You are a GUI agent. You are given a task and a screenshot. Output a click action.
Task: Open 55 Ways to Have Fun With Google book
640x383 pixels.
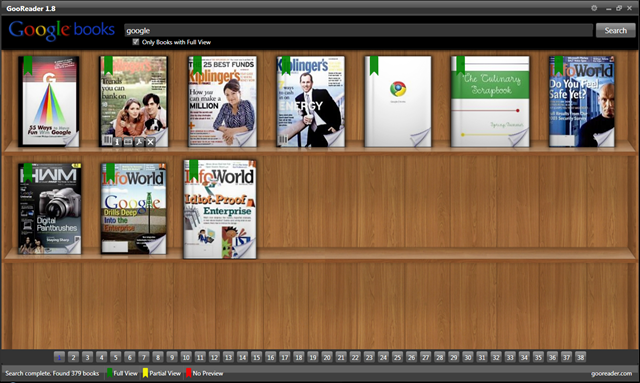point(49,101)
